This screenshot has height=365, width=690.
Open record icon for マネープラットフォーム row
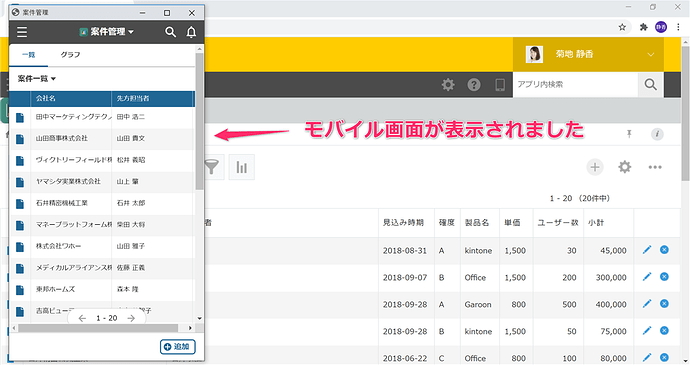[20, 225]
